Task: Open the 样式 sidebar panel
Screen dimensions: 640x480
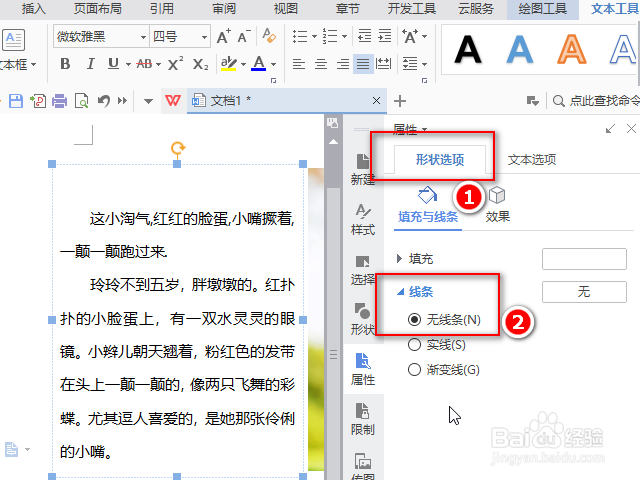Action: [x=363, y=219]
